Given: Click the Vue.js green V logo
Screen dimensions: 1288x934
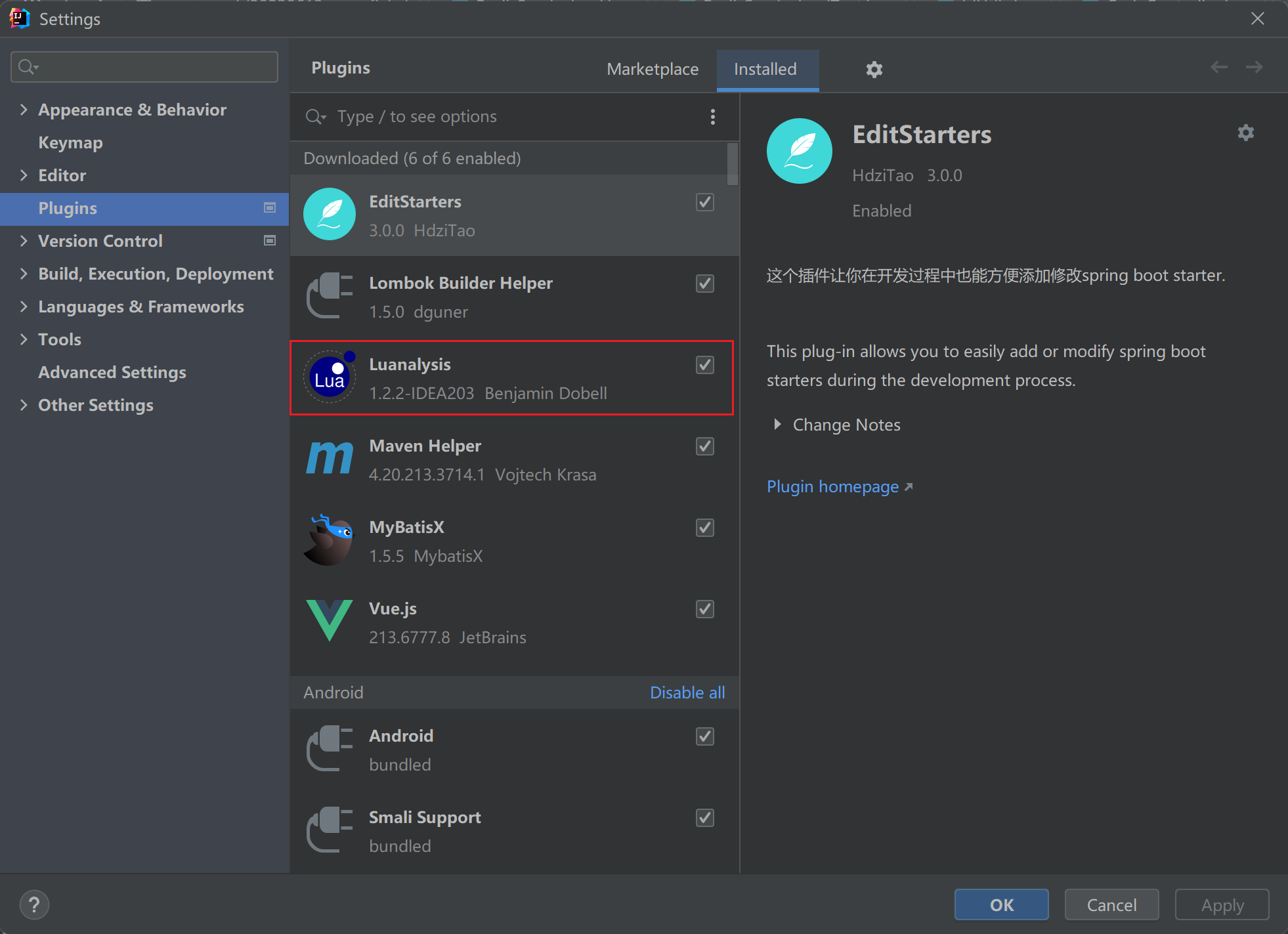Looking at the screenshot, I should pos(330,620).
